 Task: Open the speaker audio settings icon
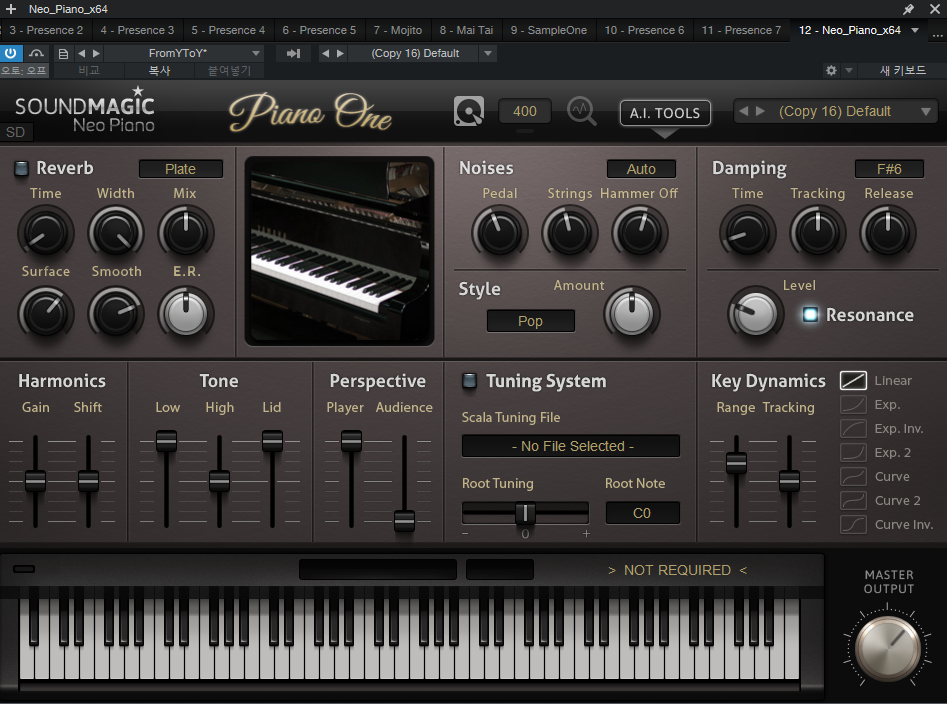[x=469, y=111]
